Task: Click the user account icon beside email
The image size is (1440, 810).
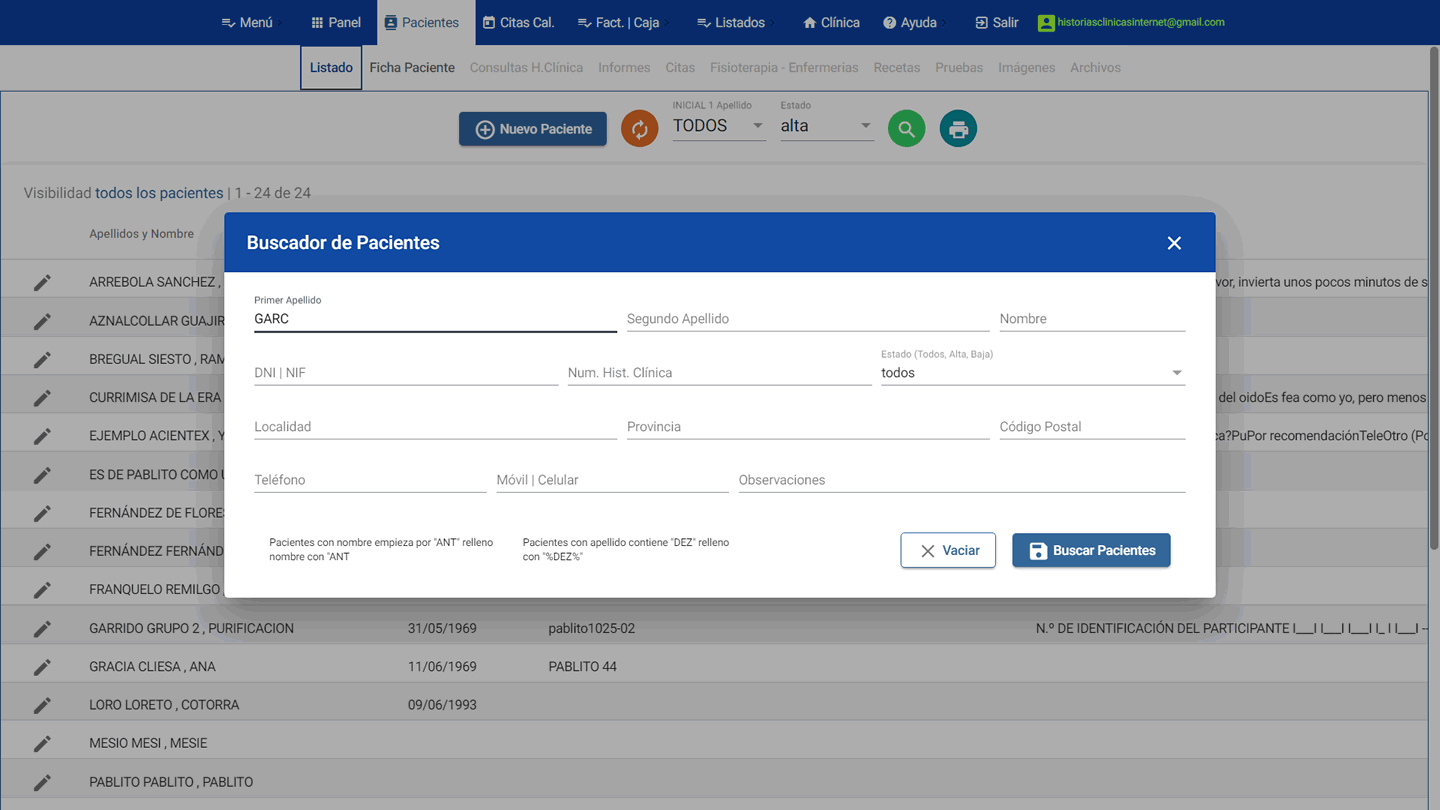Action: (x=1046, y=23)
